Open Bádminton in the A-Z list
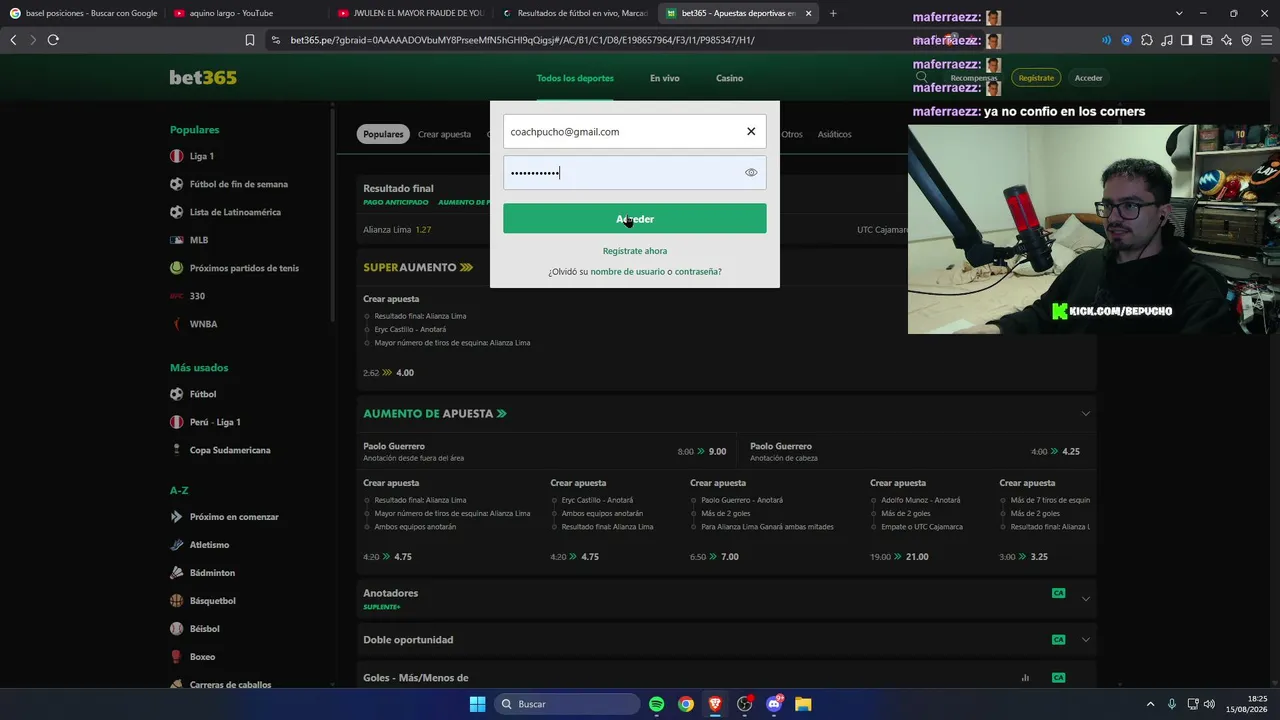This screenshot has height=720, width=1280. (212, 573)
